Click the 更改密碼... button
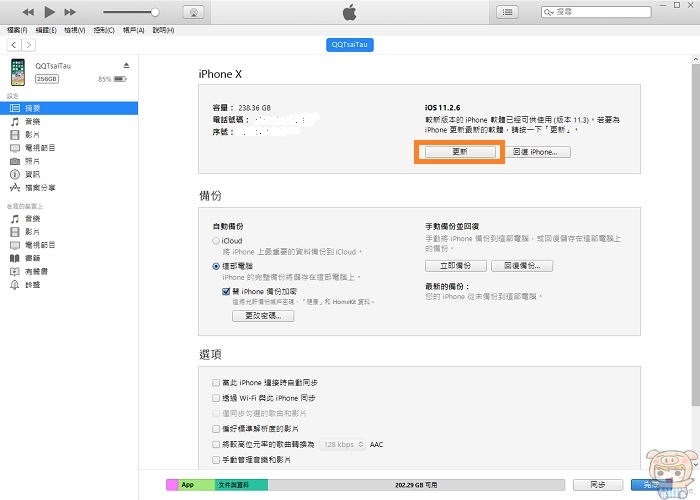700x500 pixels. coord(263,316)
